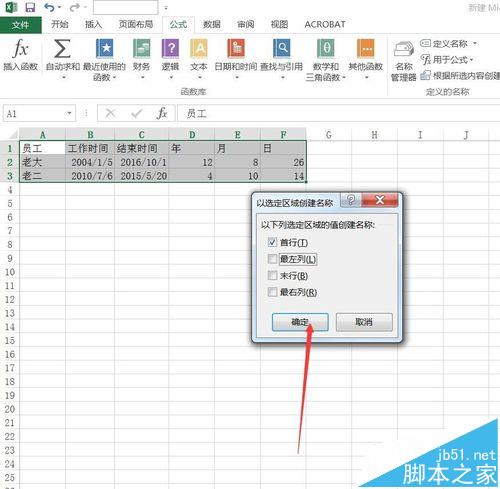500x489 pixels.
Task: Open the 查找与引用 functions icon
Action: pos(282,49)
